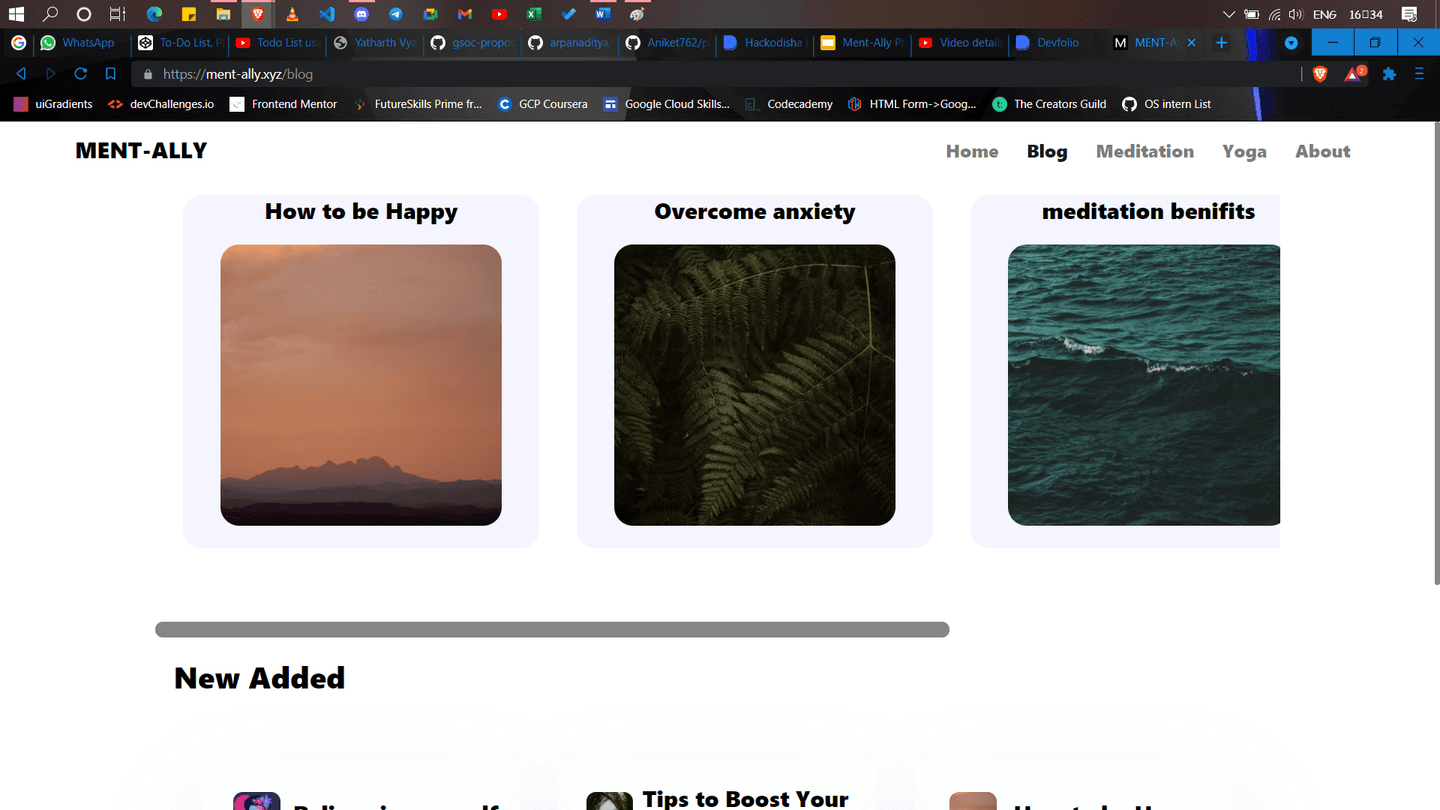Open the uiGradients bookmark
Image resolution: width=1440 pixels, height=810 pixels.
pos(53,104)
